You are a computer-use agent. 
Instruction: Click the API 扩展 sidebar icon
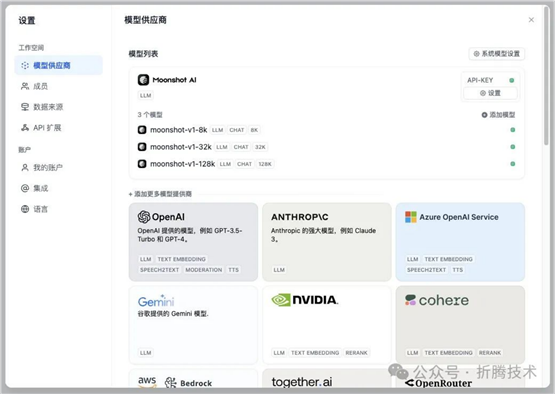click(x=25, y=128)
